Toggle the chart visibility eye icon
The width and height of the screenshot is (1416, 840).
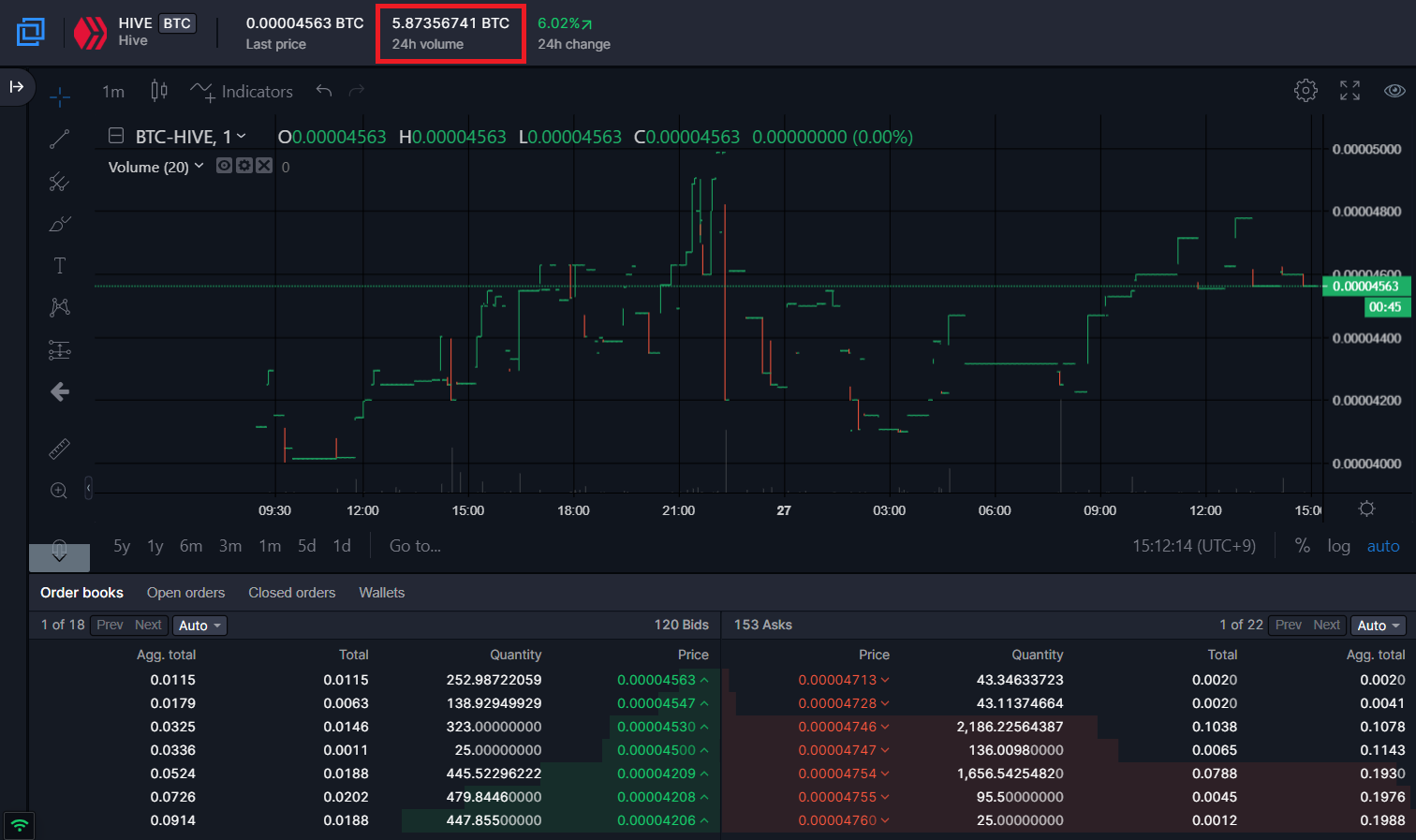point(1394,90)
